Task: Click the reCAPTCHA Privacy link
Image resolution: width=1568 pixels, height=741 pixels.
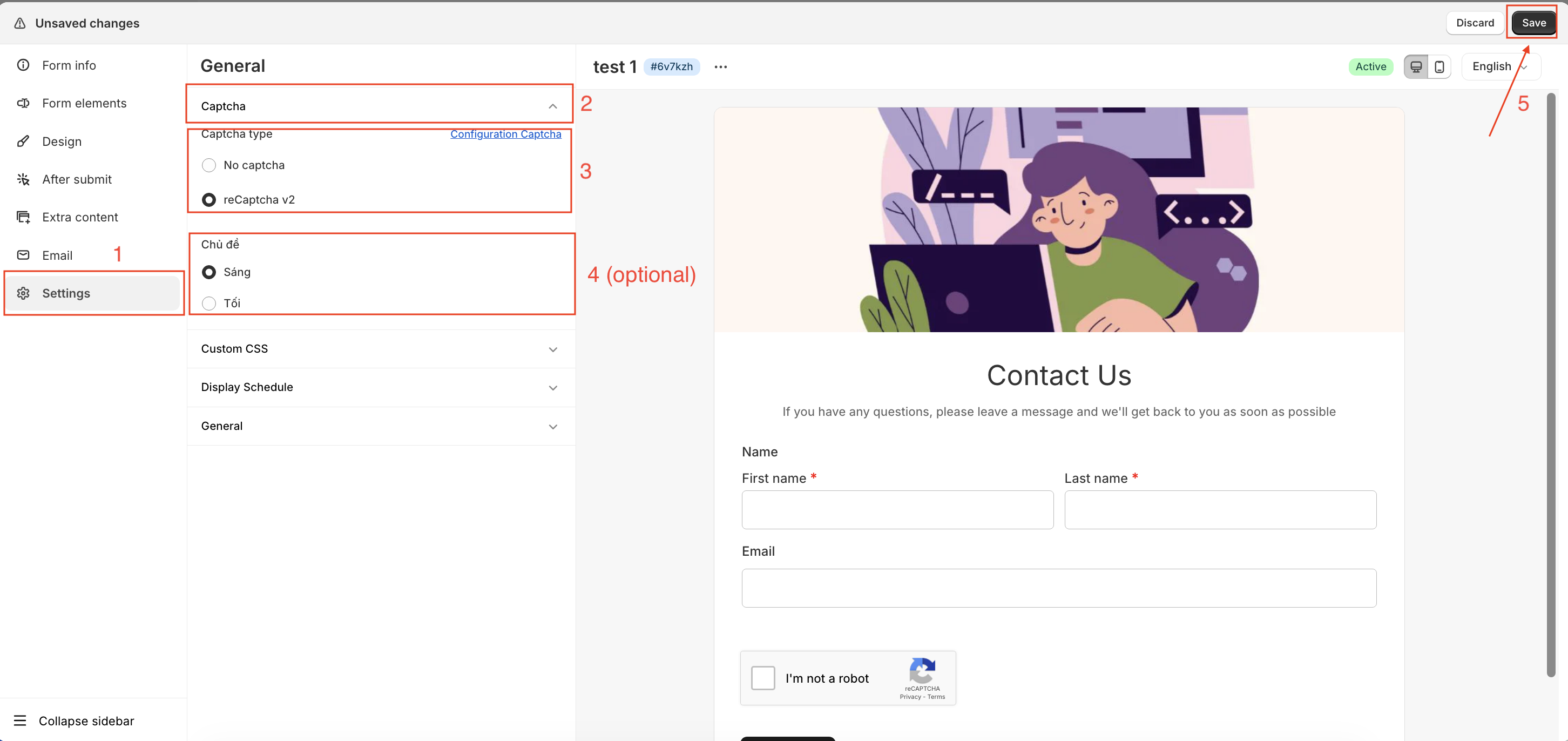Action: pyautogui.click(x=910, y=697)
